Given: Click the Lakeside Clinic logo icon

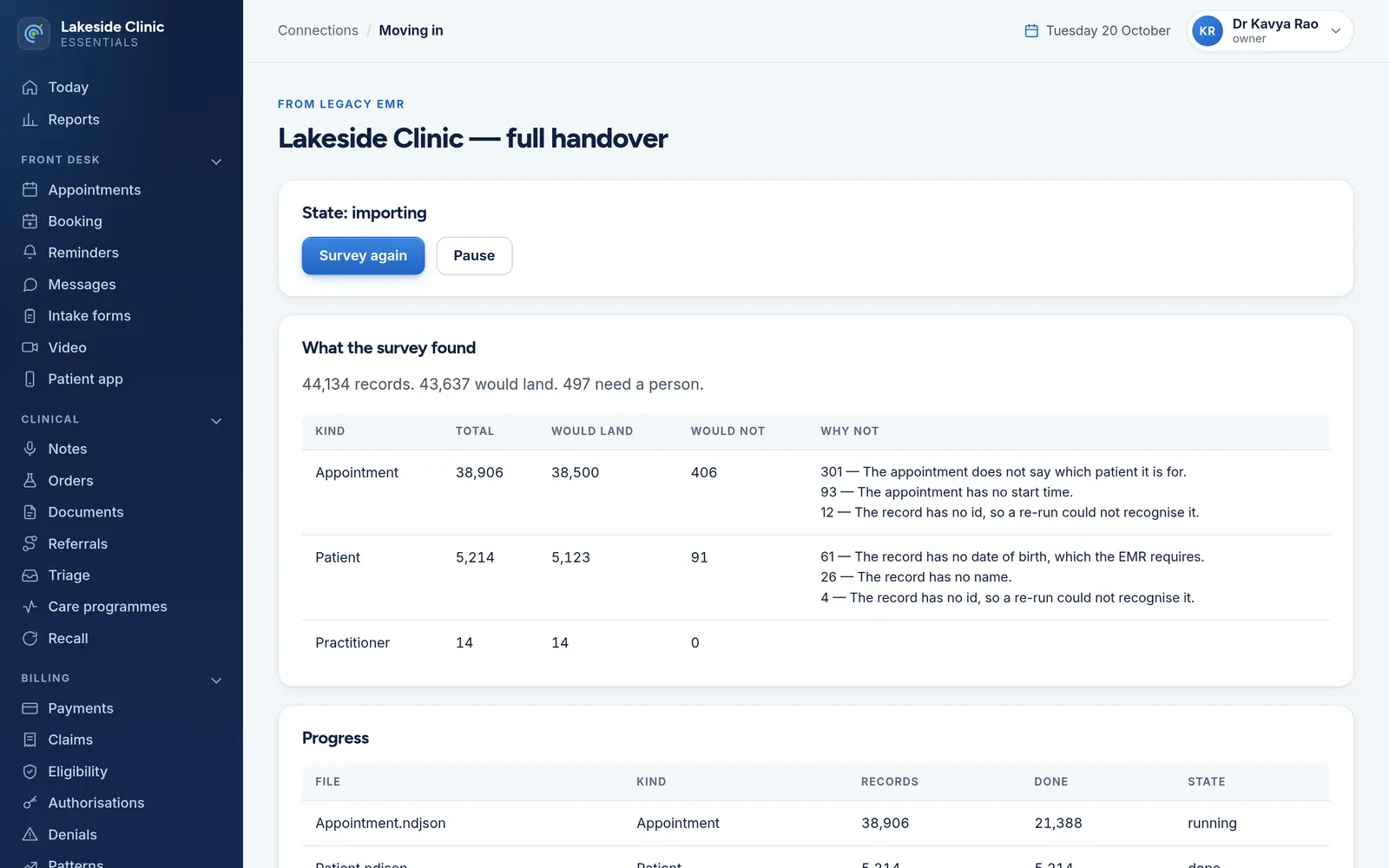Looking at the screenshot, I should (34, 34).
